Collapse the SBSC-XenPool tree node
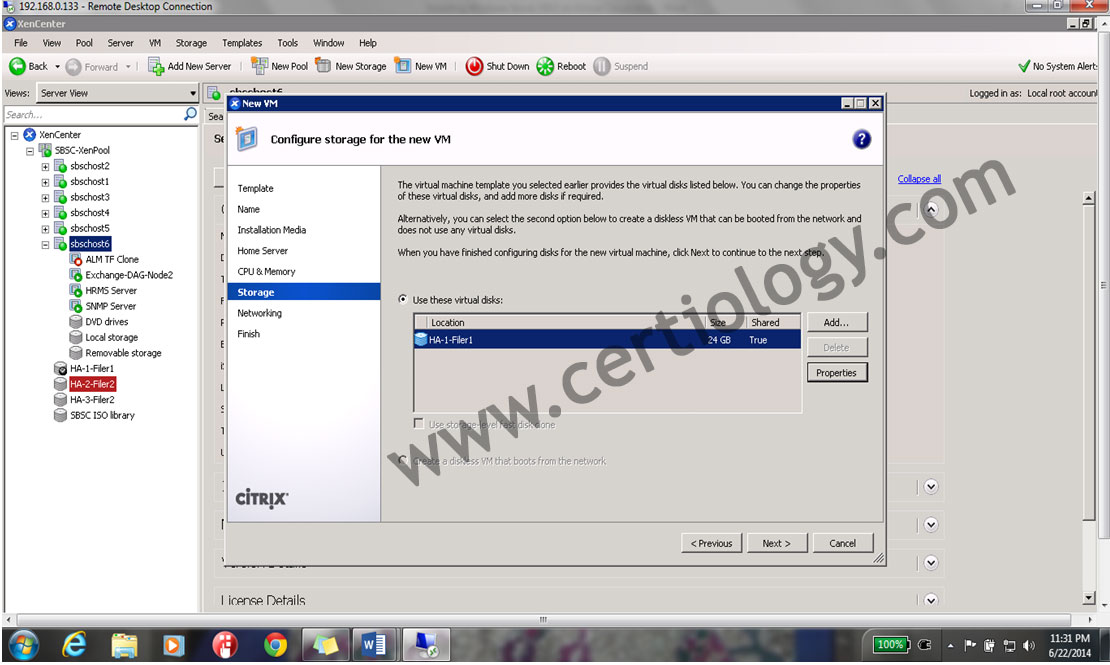 pyautogui.click(x=30, y=151)
